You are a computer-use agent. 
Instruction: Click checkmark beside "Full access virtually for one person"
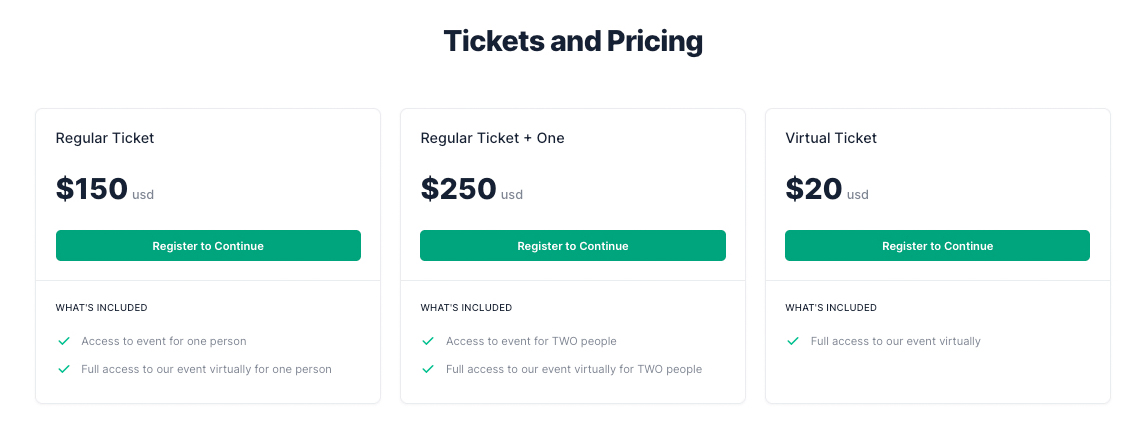click(64, 369)
